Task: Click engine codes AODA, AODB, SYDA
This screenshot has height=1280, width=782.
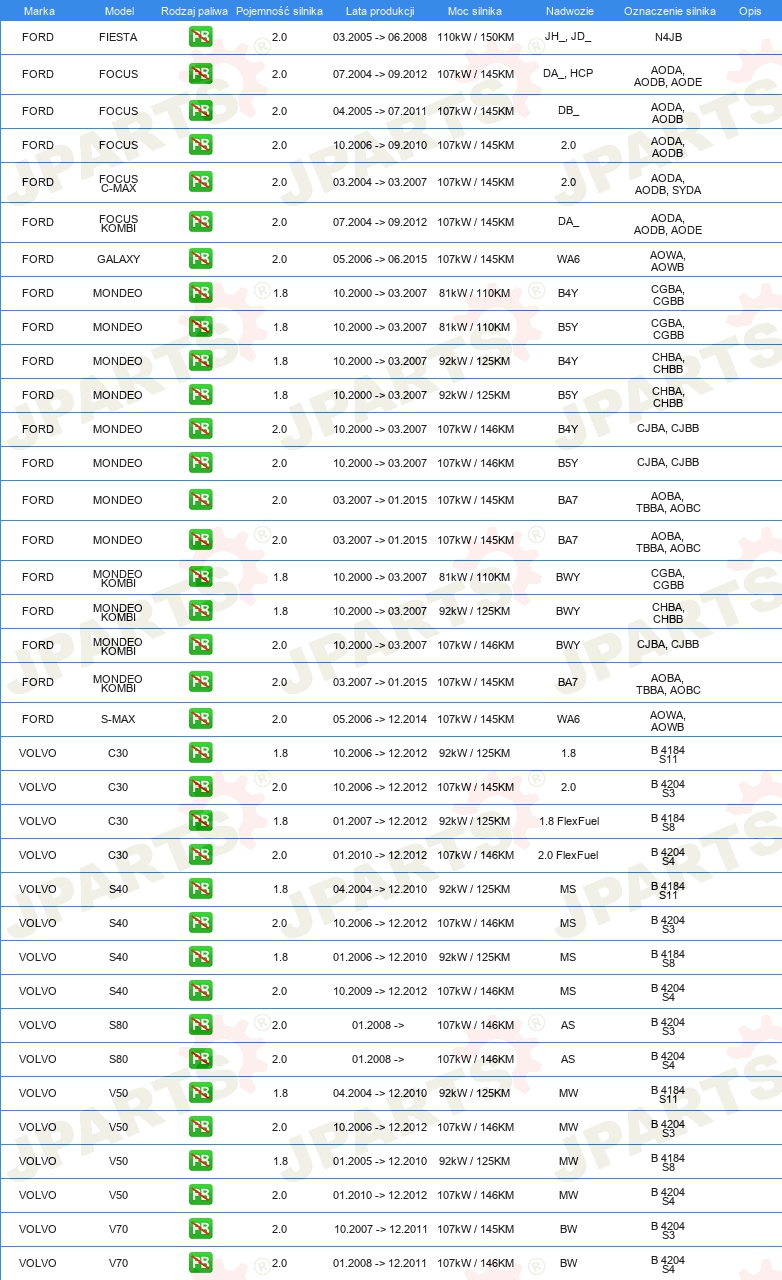Action: click(668, 184)
